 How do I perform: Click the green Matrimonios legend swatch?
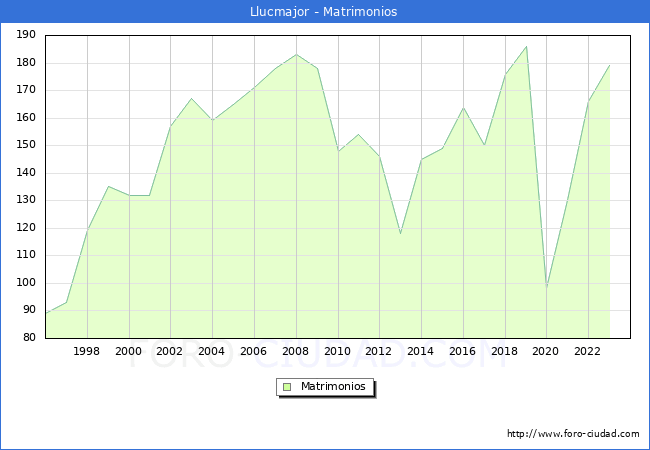(286, 387)
